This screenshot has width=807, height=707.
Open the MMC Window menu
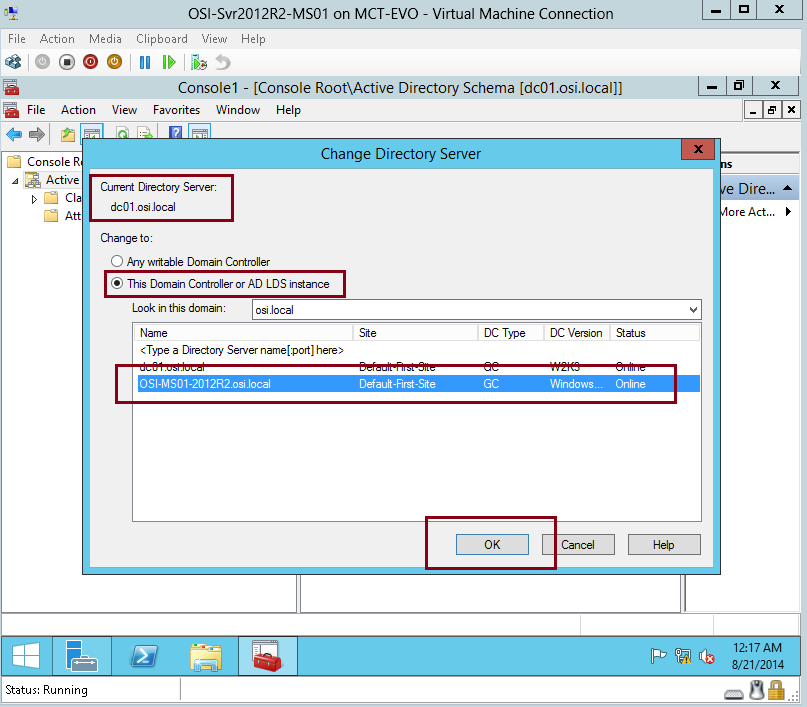tap(238, 110)
